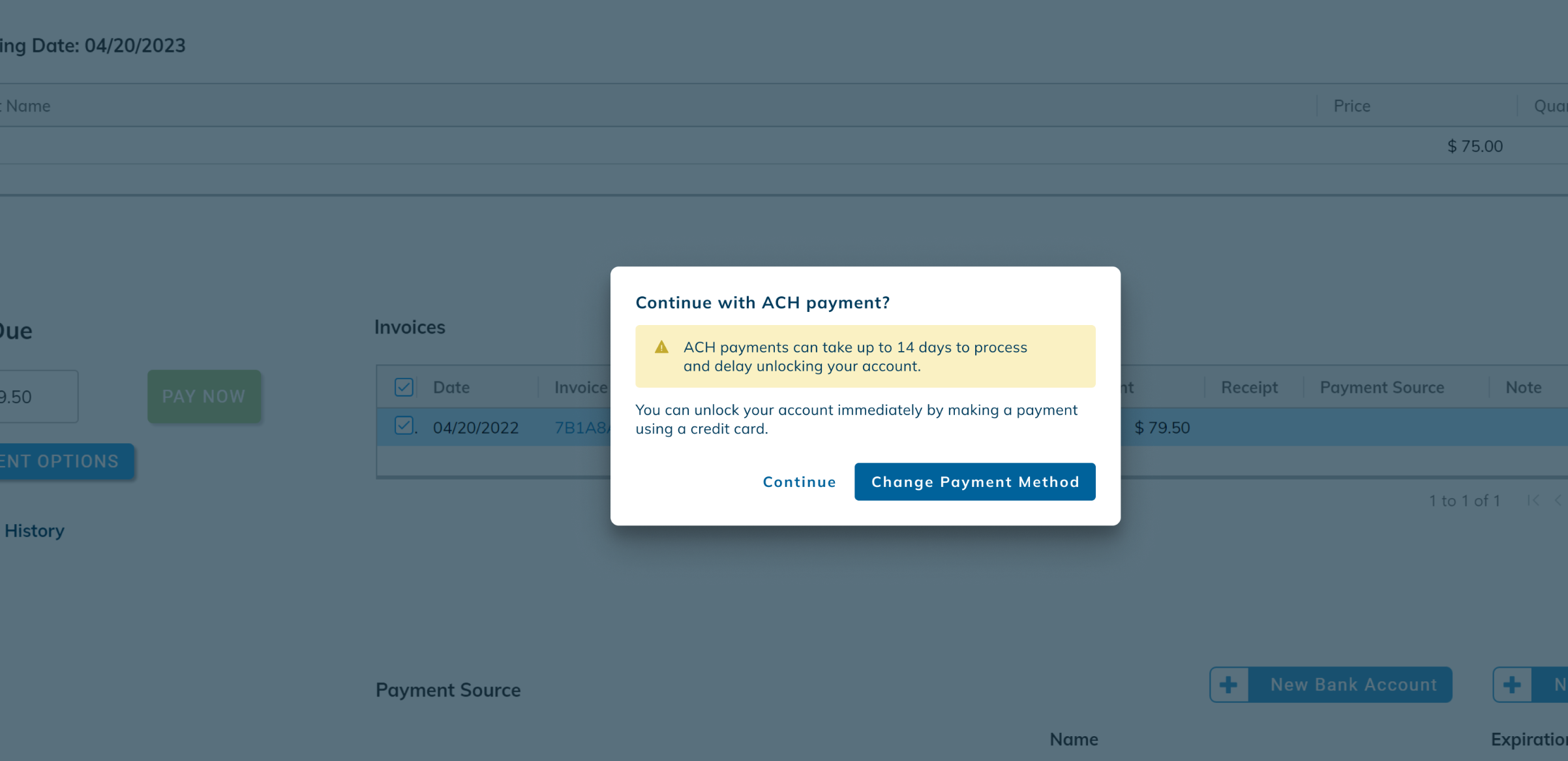Image resolution: width=1568 pixels, height=761 pixels.
Task: Click the Receipt column header
Action: [x=1249, y=387]
